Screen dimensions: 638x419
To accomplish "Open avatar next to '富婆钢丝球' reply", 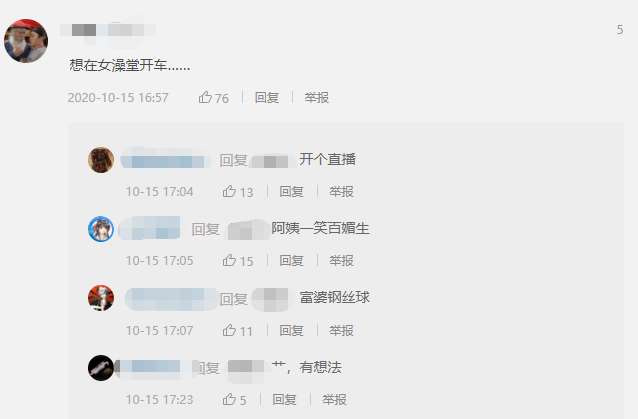I will point(101,298).
